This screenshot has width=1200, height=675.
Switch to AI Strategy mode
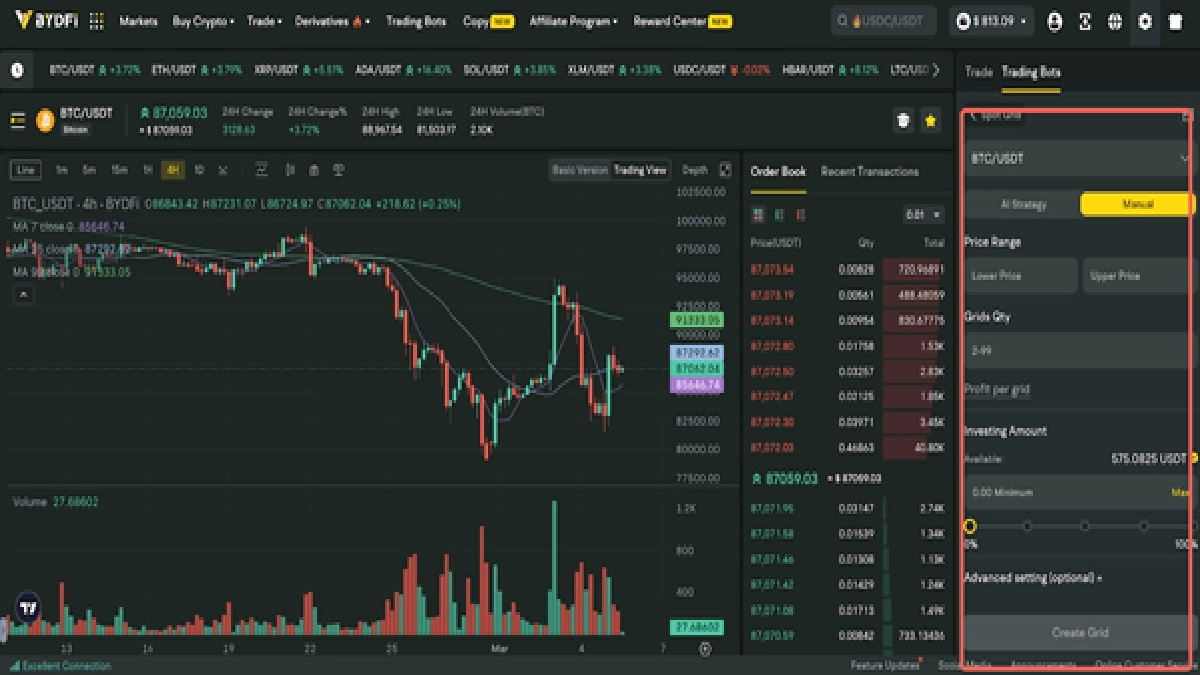[x=1022, y=204]
